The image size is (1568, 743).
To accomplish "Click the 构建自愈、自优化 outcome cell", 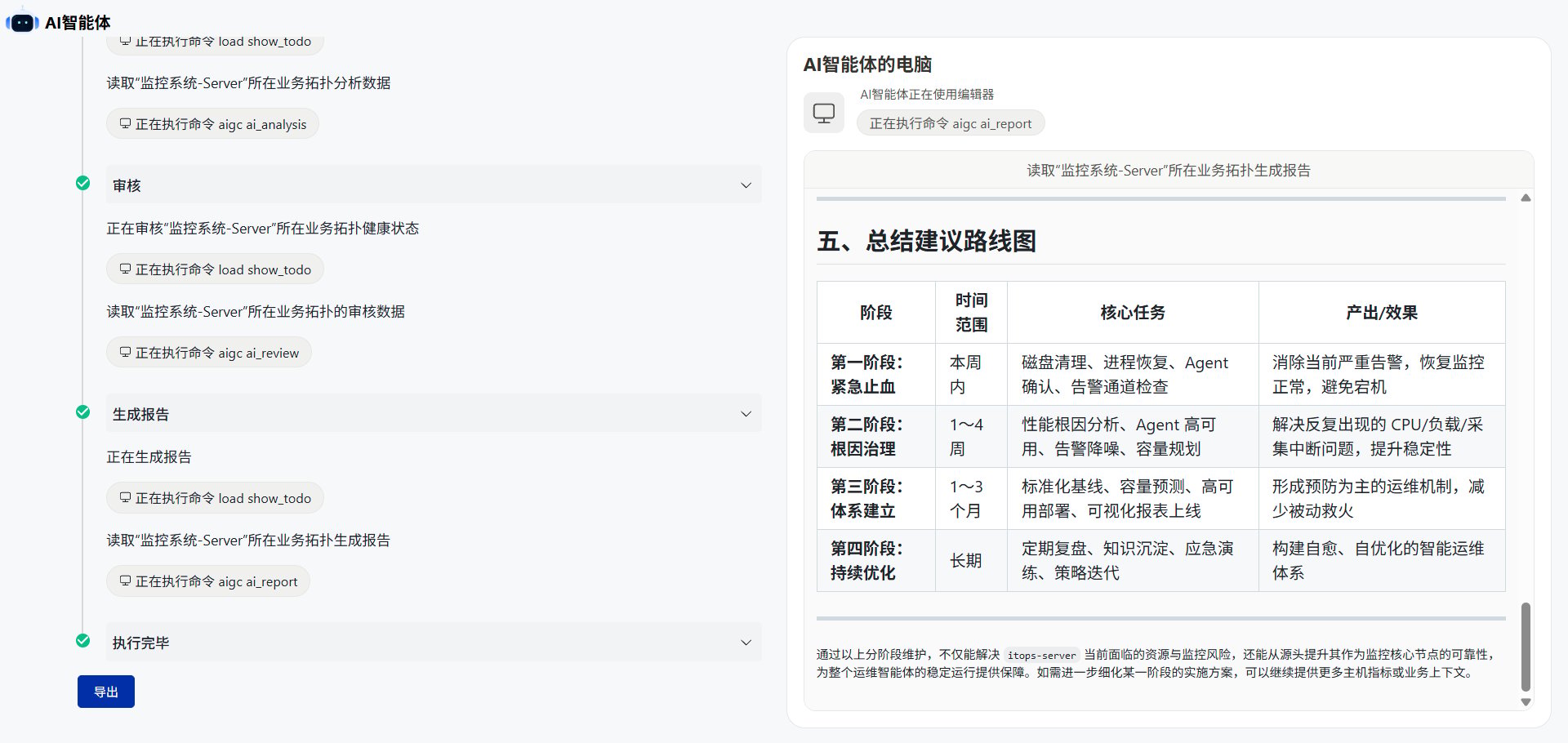I will [x=1382, y=560].
